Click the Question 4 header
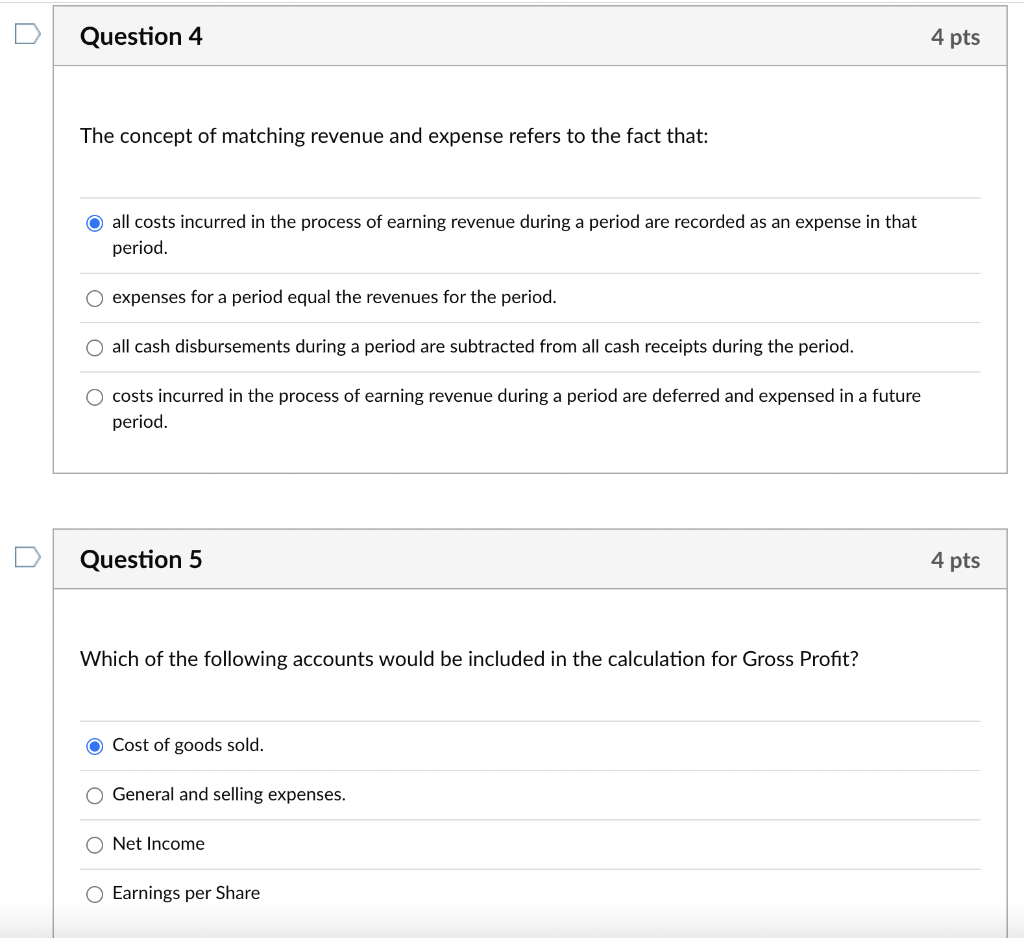 141,36
